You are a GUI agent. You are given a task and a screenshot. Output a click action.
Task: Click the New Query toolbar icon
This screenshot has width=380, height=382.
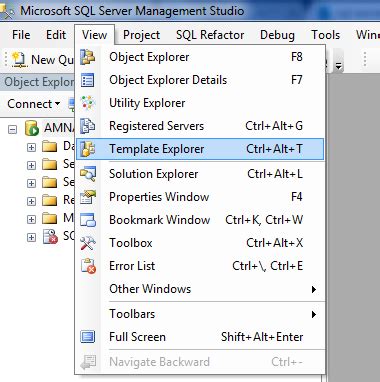click(19, 60)
